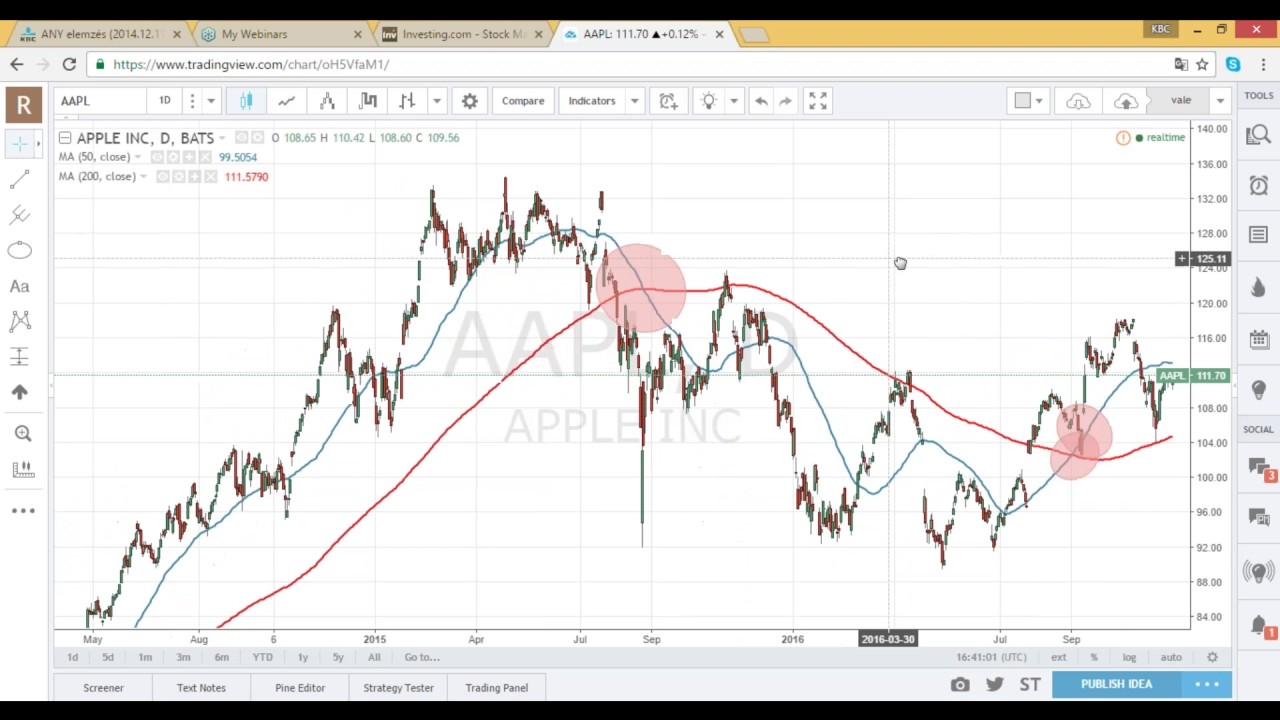Select the bars chart style icon
Viewport: 1280px width, 720px height.
(407, 101)
